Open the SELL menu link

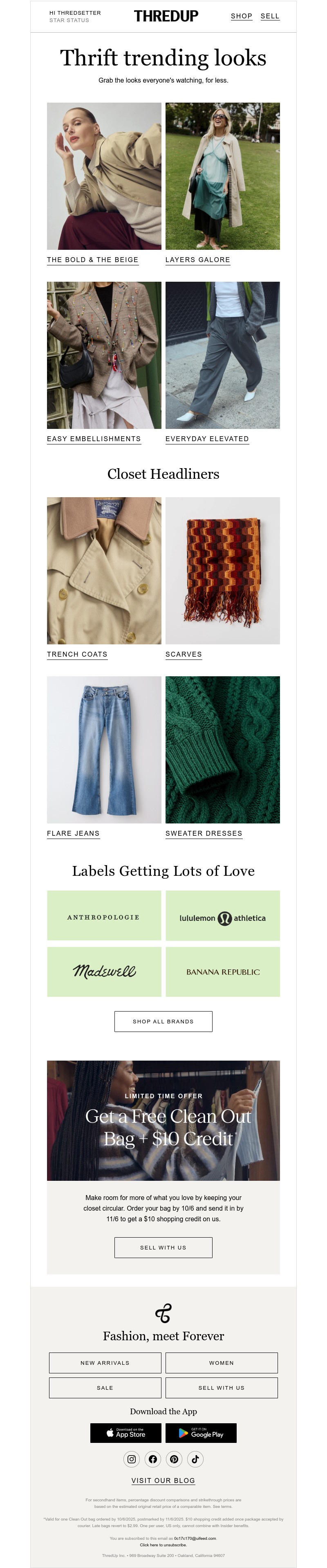(x=270, y=16)
